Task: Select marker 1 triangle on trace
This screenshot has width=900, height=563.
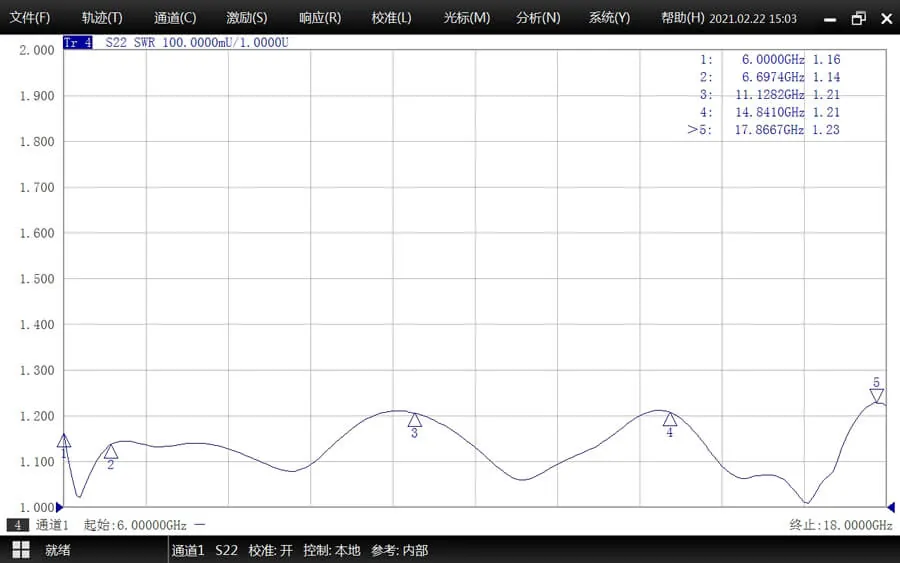Action: pyautogui.click(x=64, y=441)
